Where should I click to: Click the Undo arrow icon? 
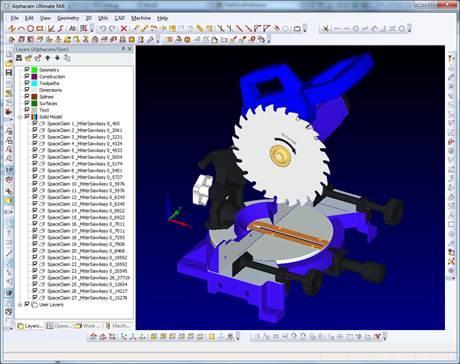point(103,29)
